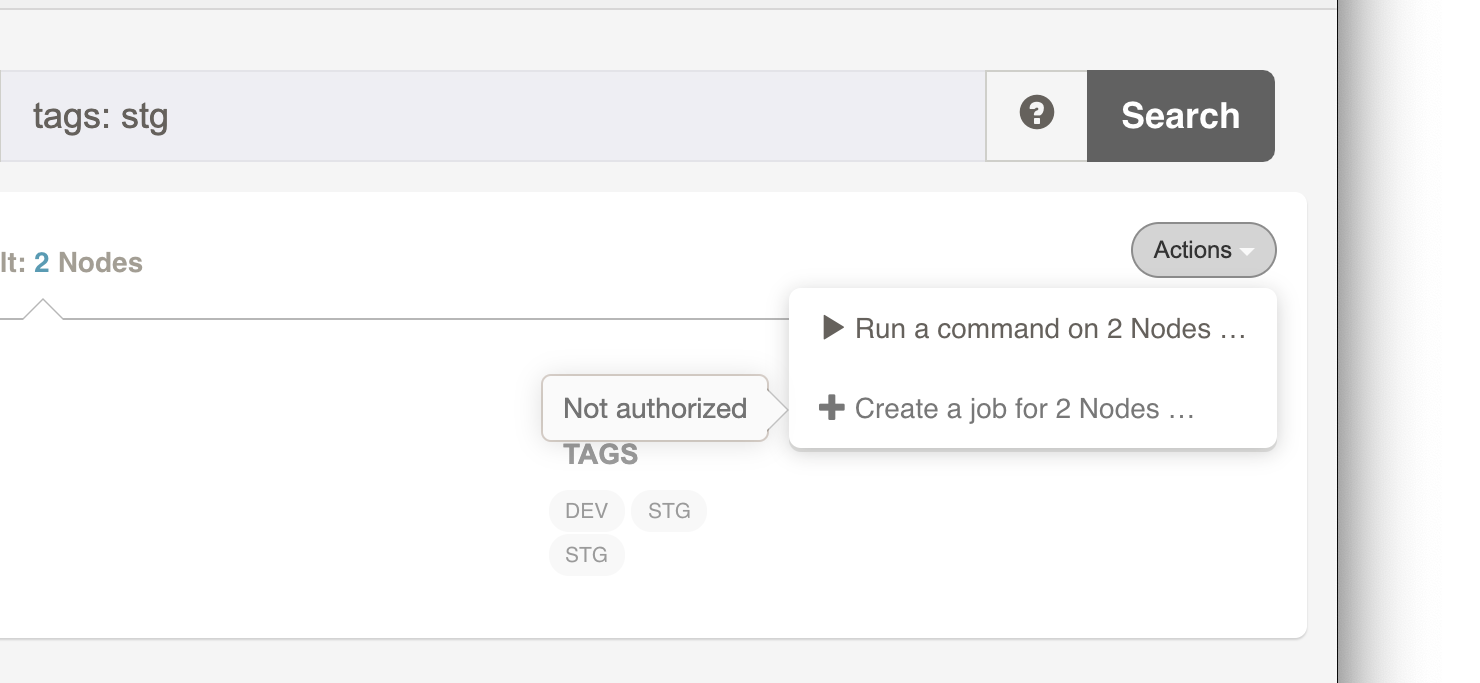Image resolution: width=1480 pixels, height=683 pixels.
Task: Click the TAGS column header
Action: coord(600,455)
